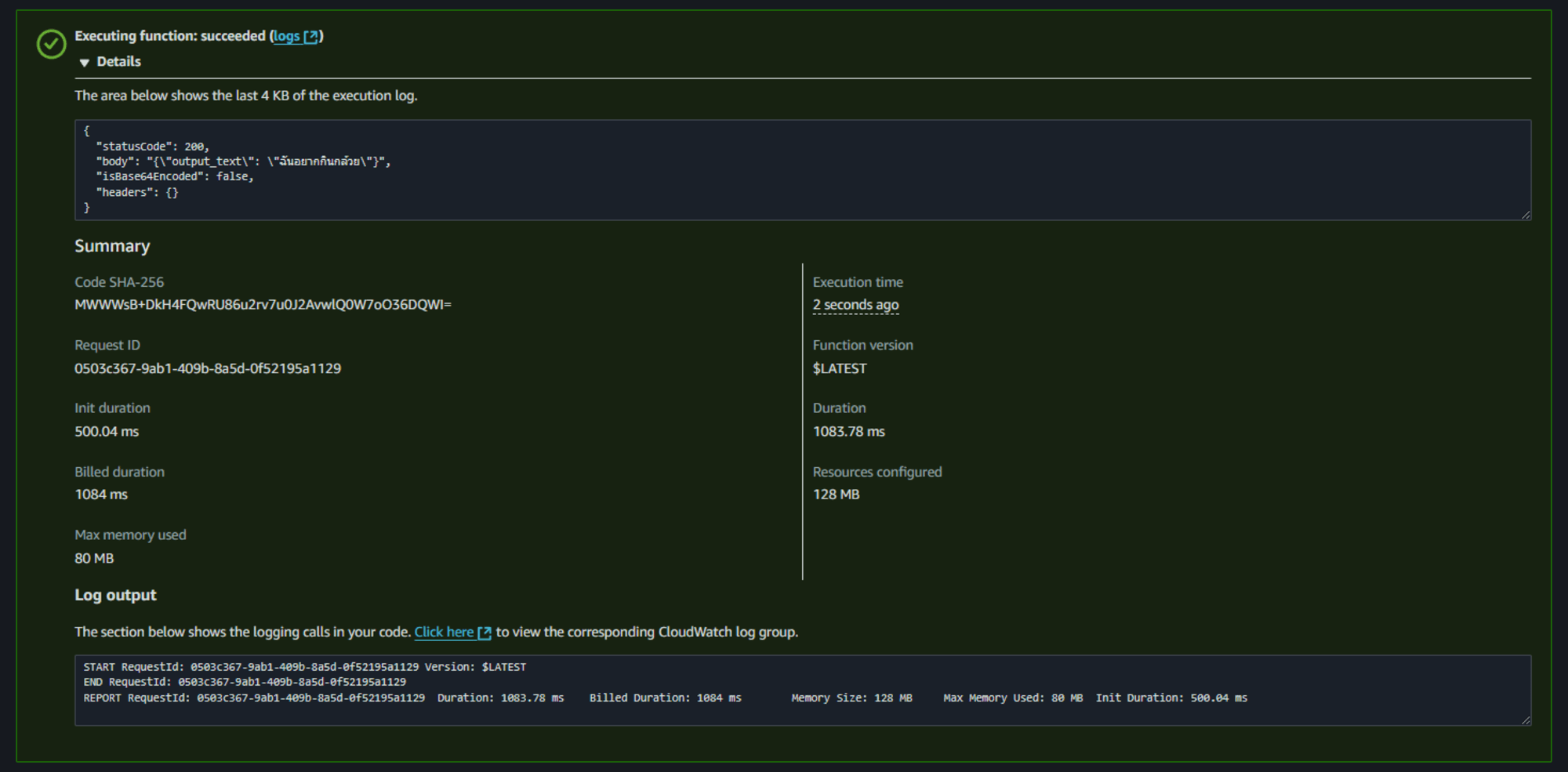Grab the resize handle of the log output box

1526,720
